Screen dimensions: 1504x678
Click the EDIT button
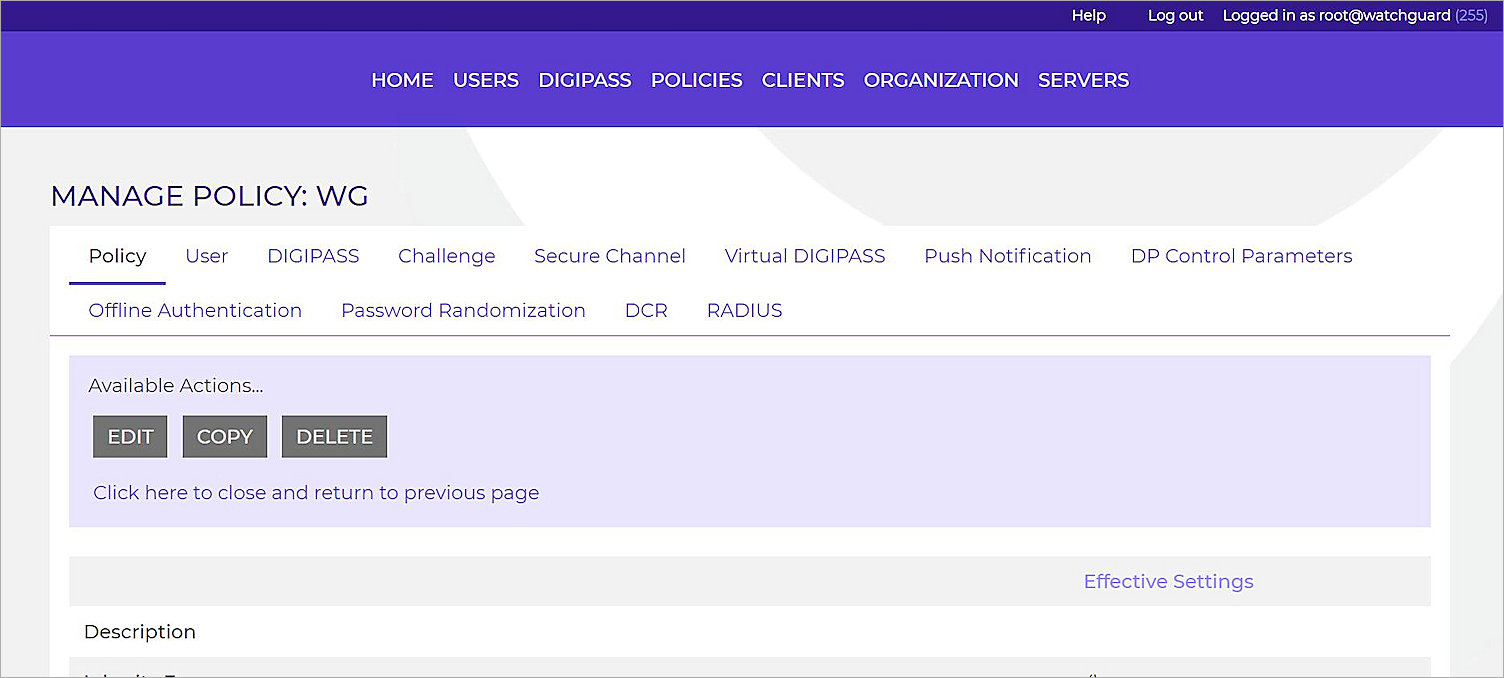click(130, 436)
